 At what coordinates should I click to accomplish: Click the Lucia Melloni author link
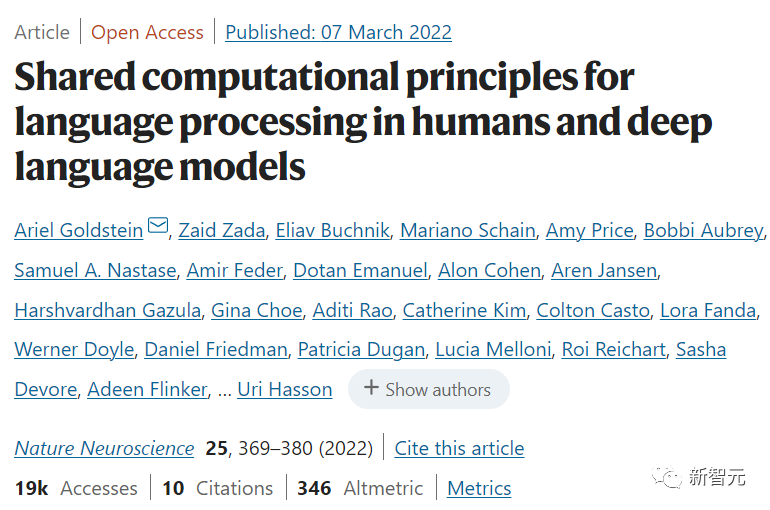[493, 349]
